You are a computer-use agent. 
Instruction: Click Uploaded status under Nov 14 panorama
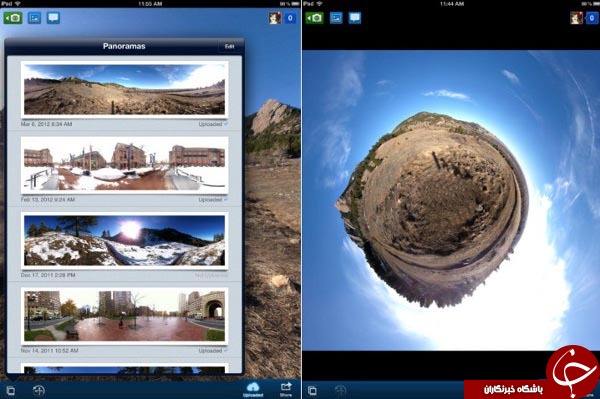coord(213,350)
